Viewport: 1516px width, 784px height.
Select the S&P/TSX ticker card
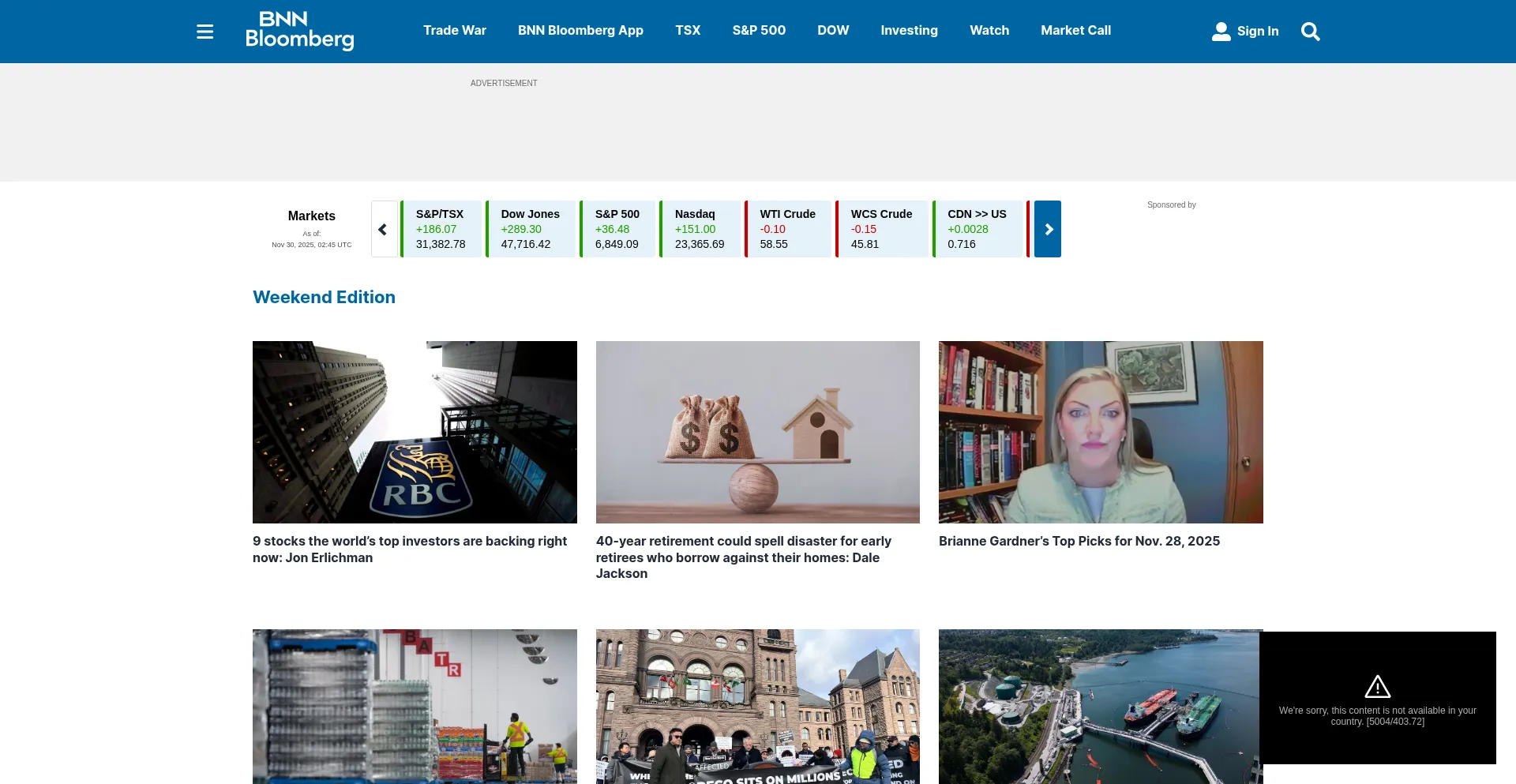[441, 229]
